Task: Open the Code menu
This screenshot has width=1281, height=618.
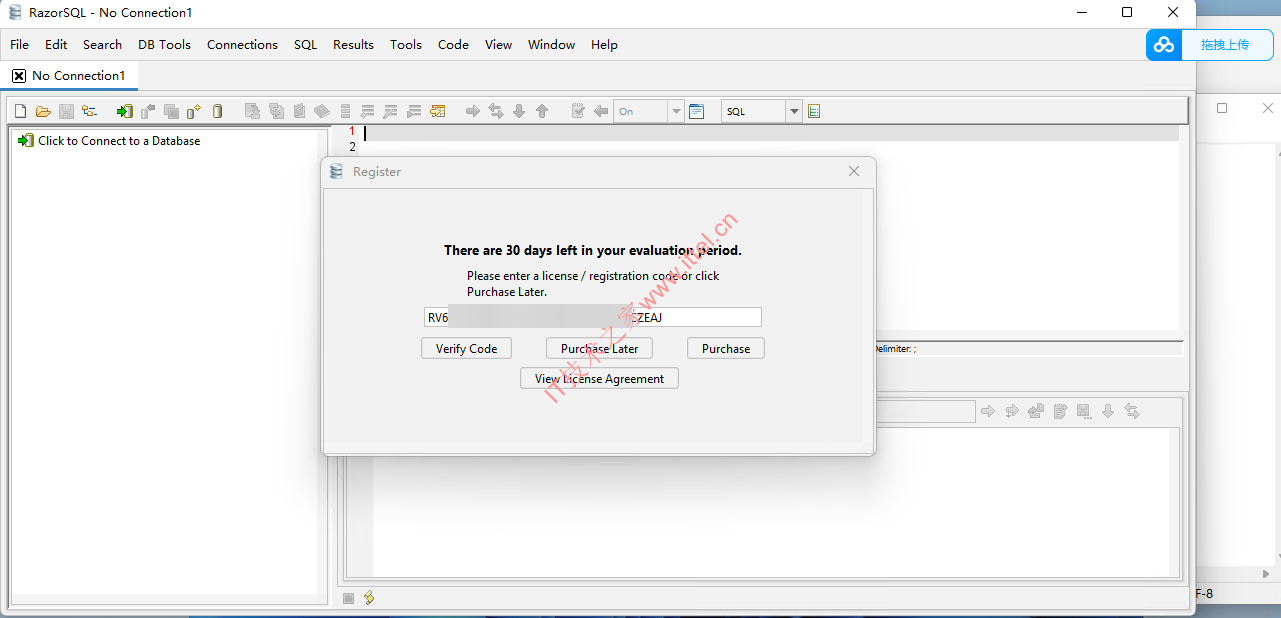Action: click(453, 45)
